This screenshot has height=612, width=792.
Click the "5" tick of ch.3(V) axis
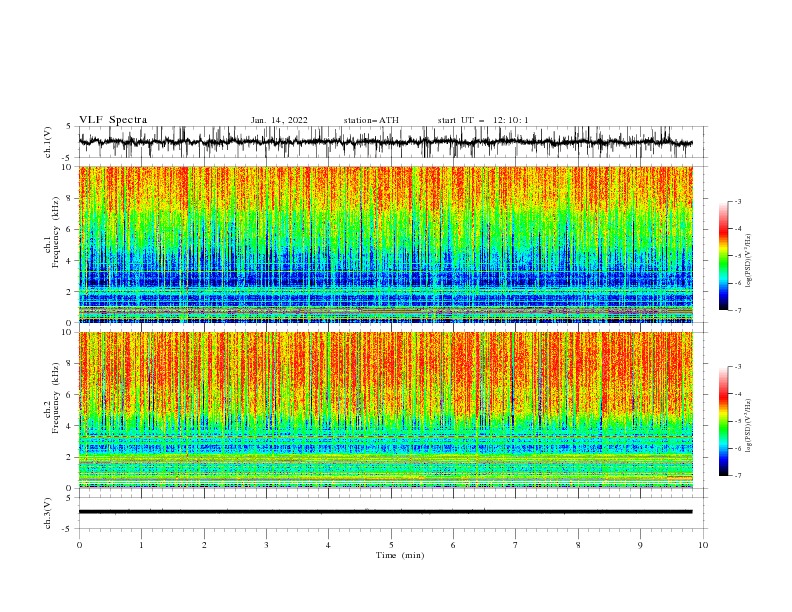[x=69, y=497]
